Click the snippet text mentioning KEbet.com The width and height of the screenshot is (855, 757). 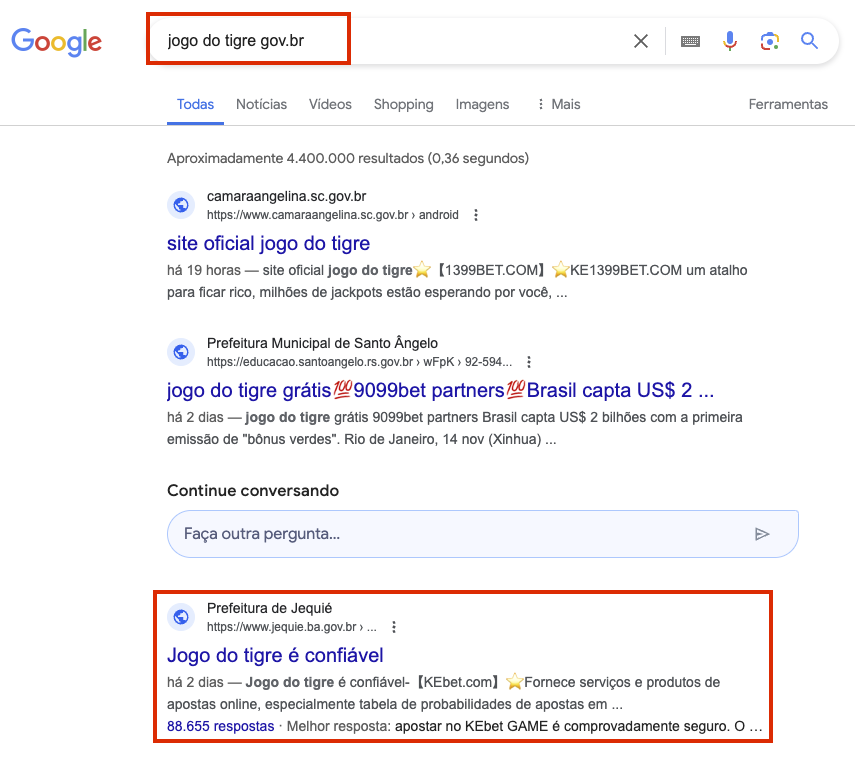(x=443, y=693)
